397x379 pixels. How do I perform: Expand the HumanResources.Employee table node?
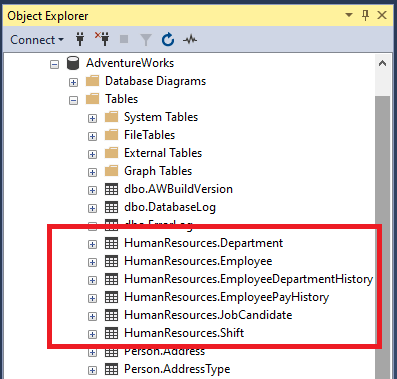[x=92, y=262]
